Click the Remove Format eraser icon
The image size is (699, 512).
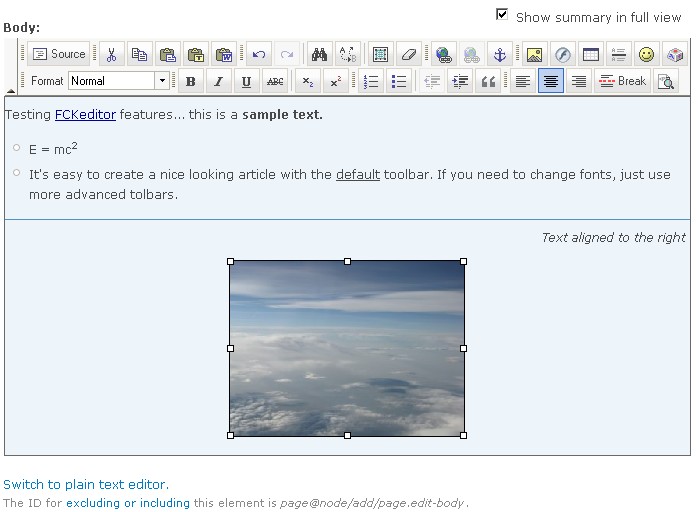[408, 54]
